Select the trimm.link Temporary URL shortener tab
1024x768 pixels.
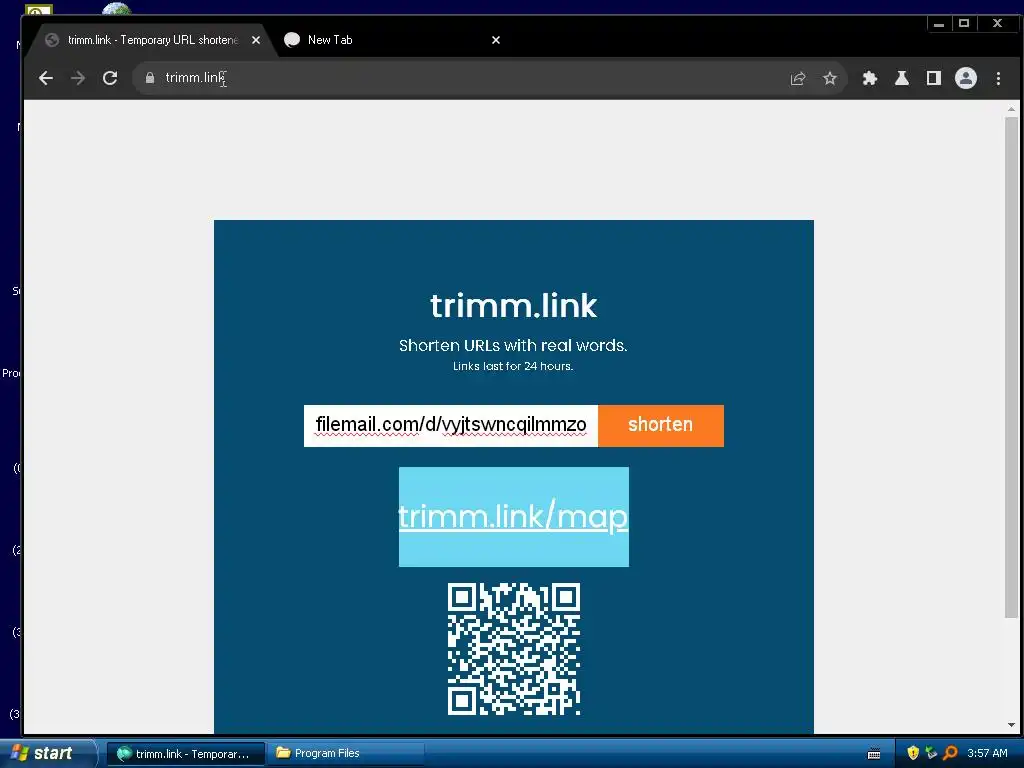152,40
